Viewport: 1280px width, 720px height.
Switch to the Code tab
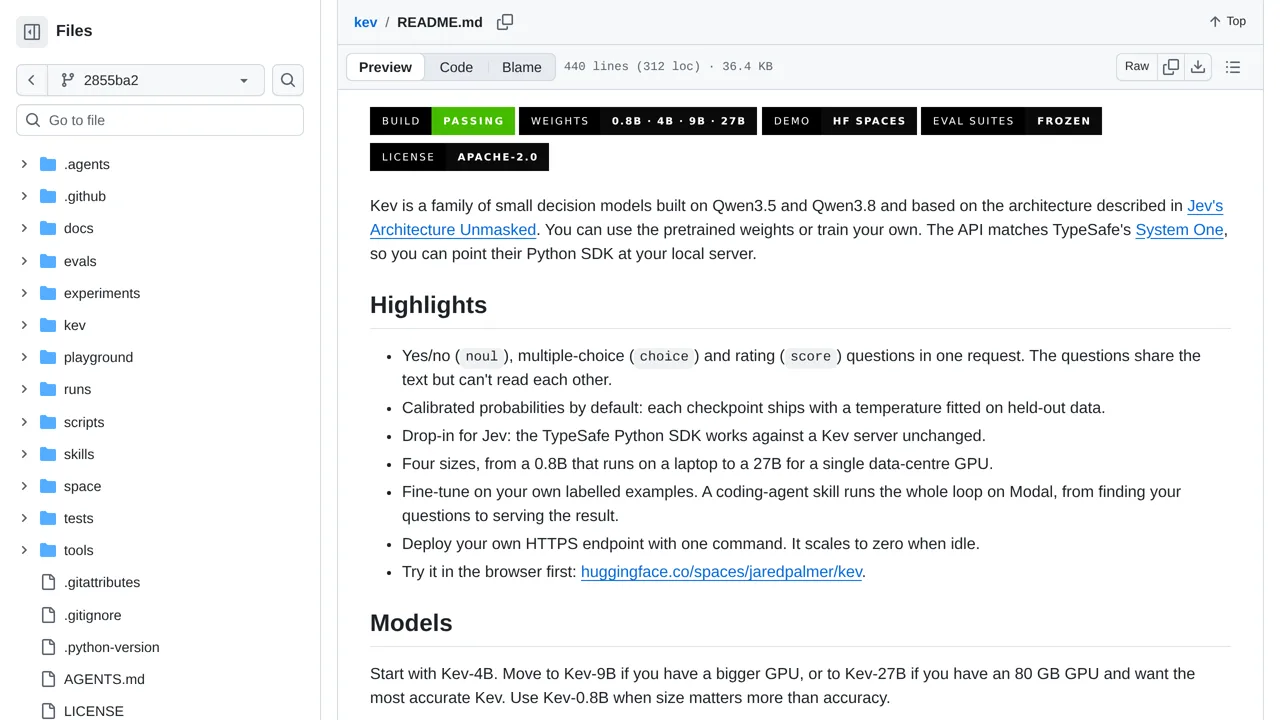point(456,67)
